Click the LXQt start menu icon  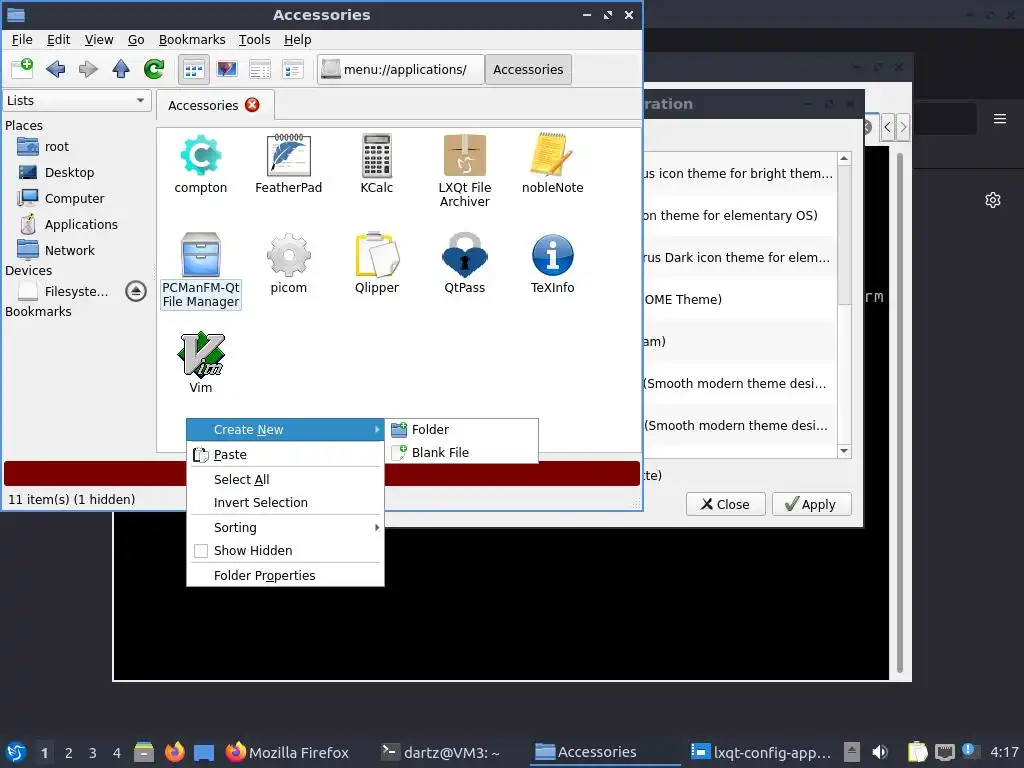tap(16, 752)
